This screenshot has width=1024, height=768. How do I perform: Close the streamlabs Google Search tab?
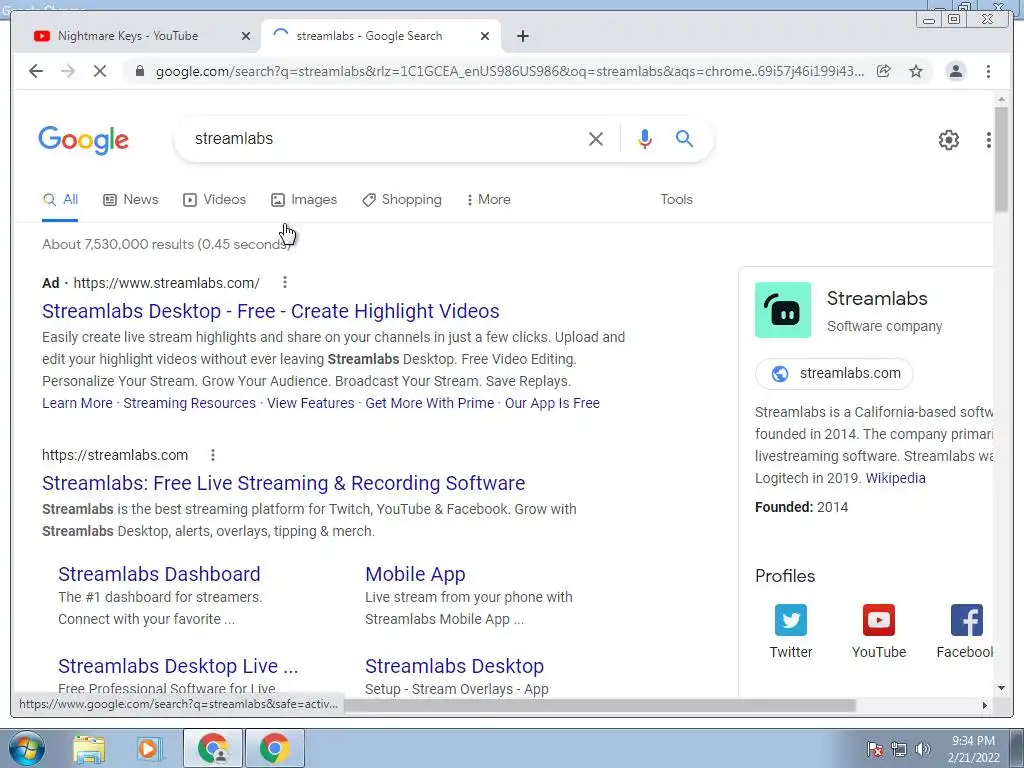(x=485, y=36)
